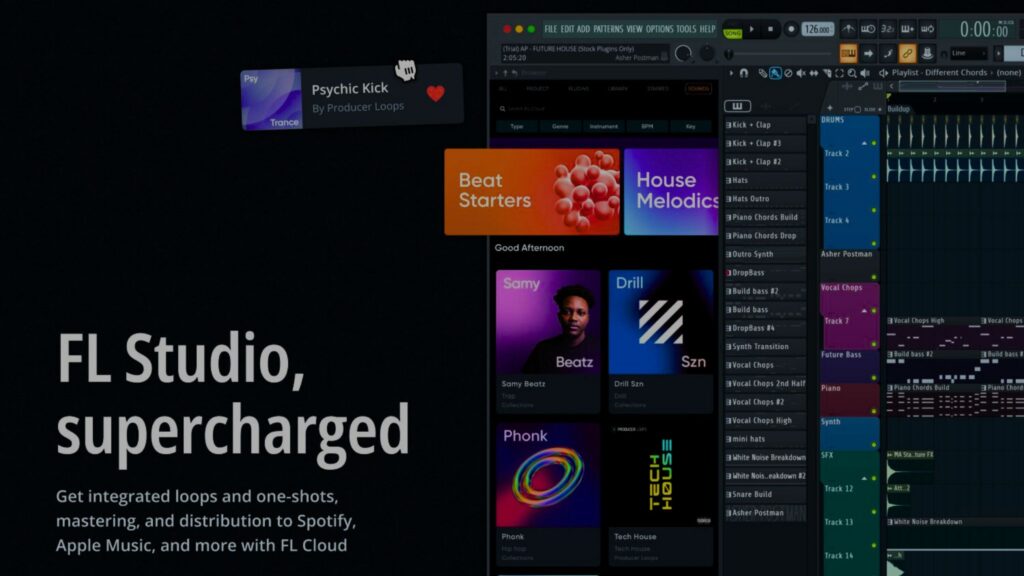Switch to the SOUNDS browser tab
Screen dimensions: 1024x576
tap(697, 89)
